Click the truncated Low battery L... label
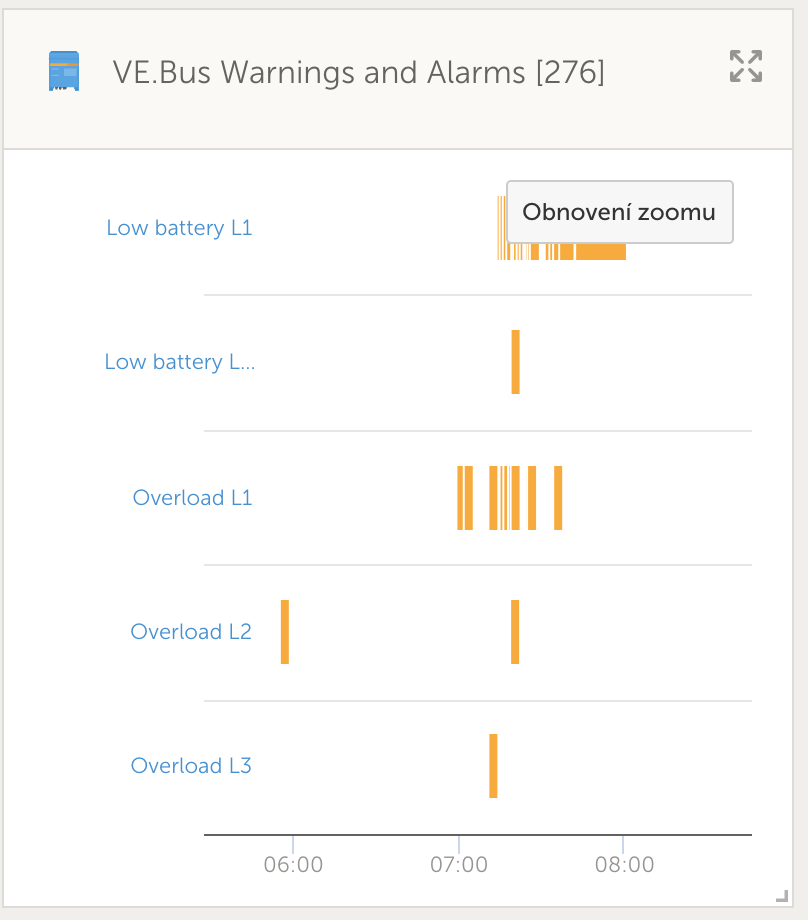This screenshot has height=920, width=808. [180, 362]
